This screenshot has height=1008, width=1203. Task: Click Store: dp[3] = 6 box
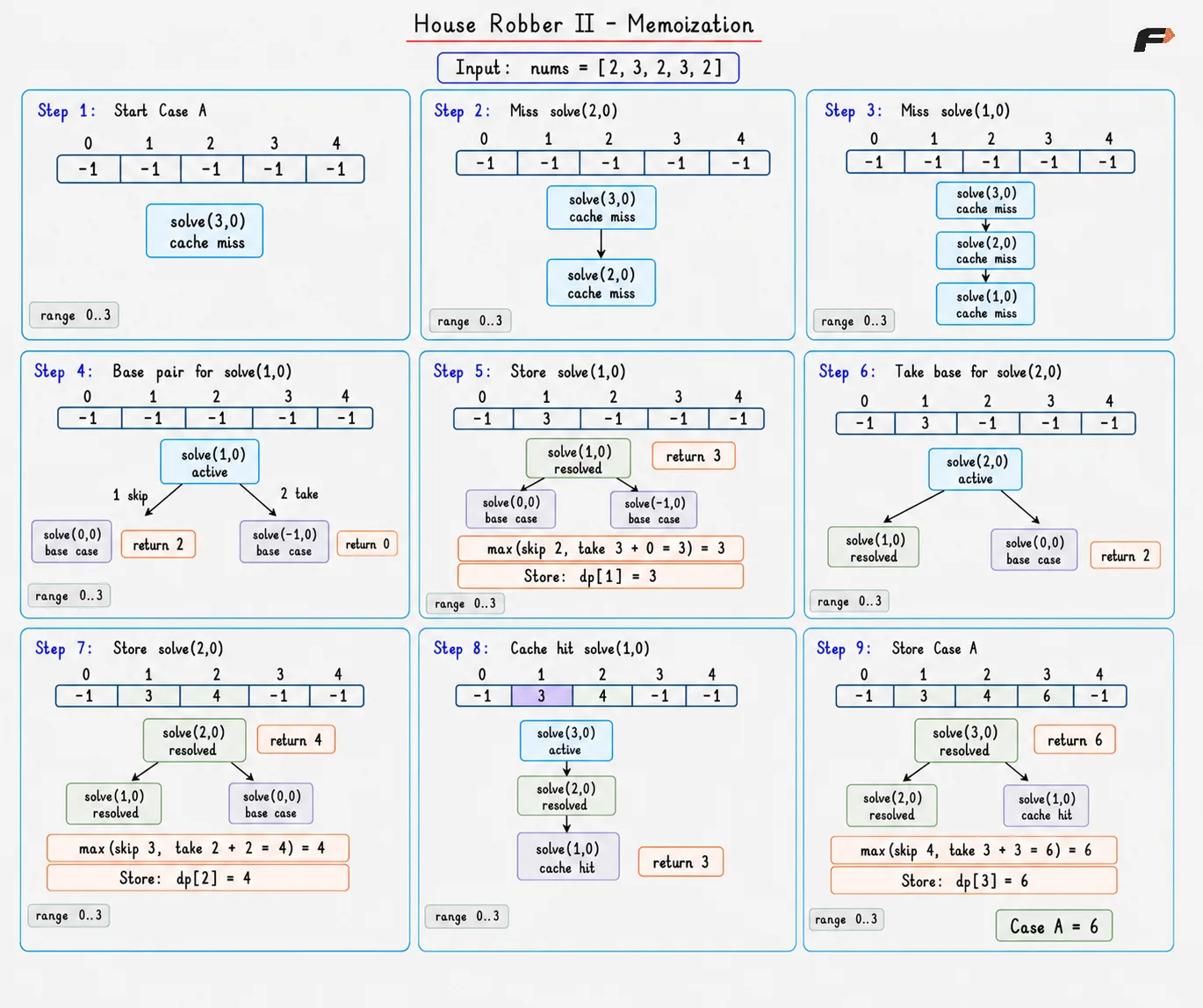(x=974, y=881)
